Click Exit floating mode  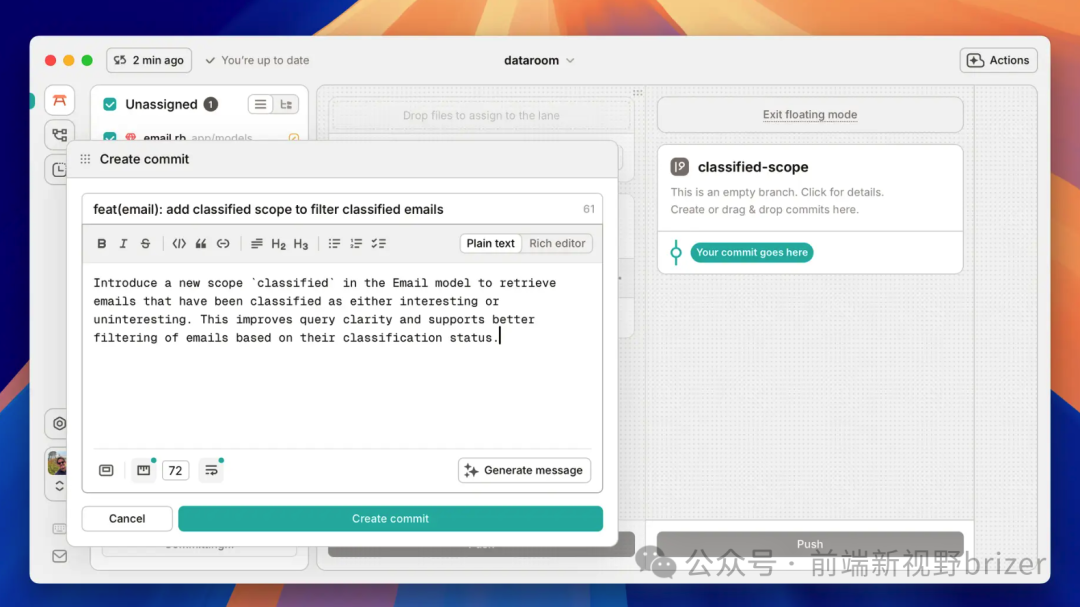coord(810,114)
